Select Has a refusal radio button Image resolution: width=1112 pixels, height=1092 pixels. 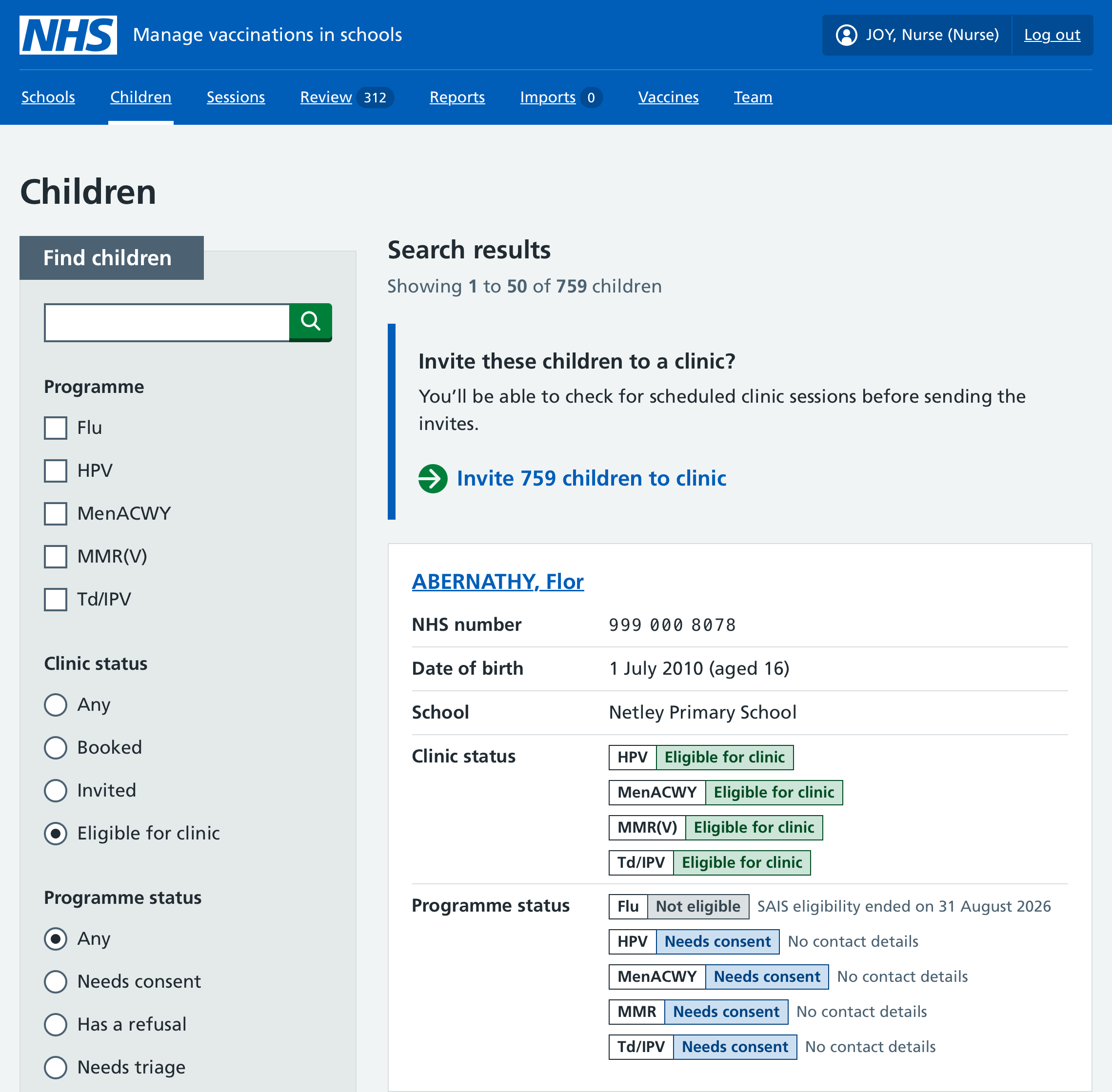pyautogui.click(x=56, y=1024)
